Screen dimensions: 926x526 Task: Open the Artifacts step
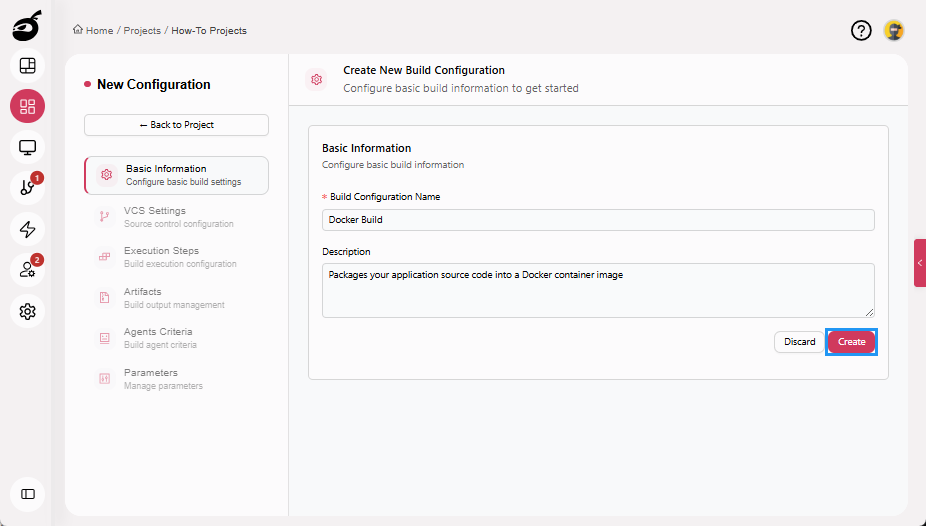177,298
